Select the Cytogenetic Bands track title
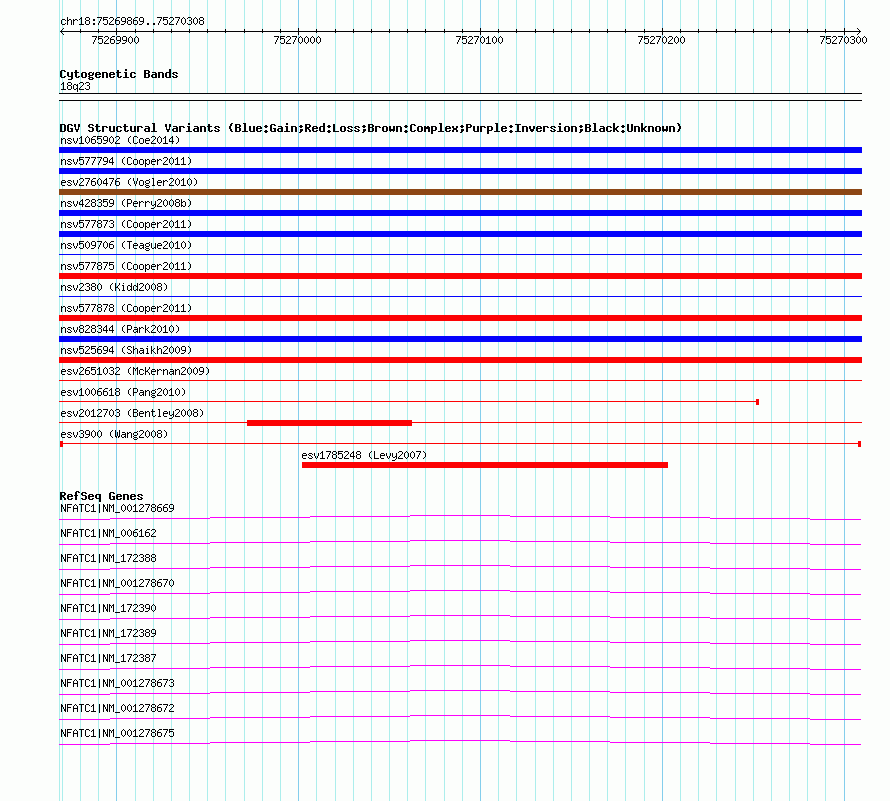 coord(119,74)
